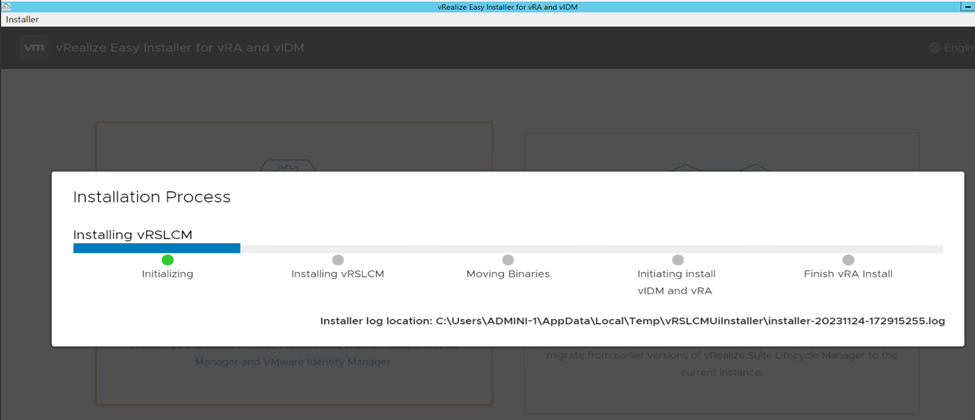Open the Installer menu
Screen dimensions: 975x420
[22, 19]
